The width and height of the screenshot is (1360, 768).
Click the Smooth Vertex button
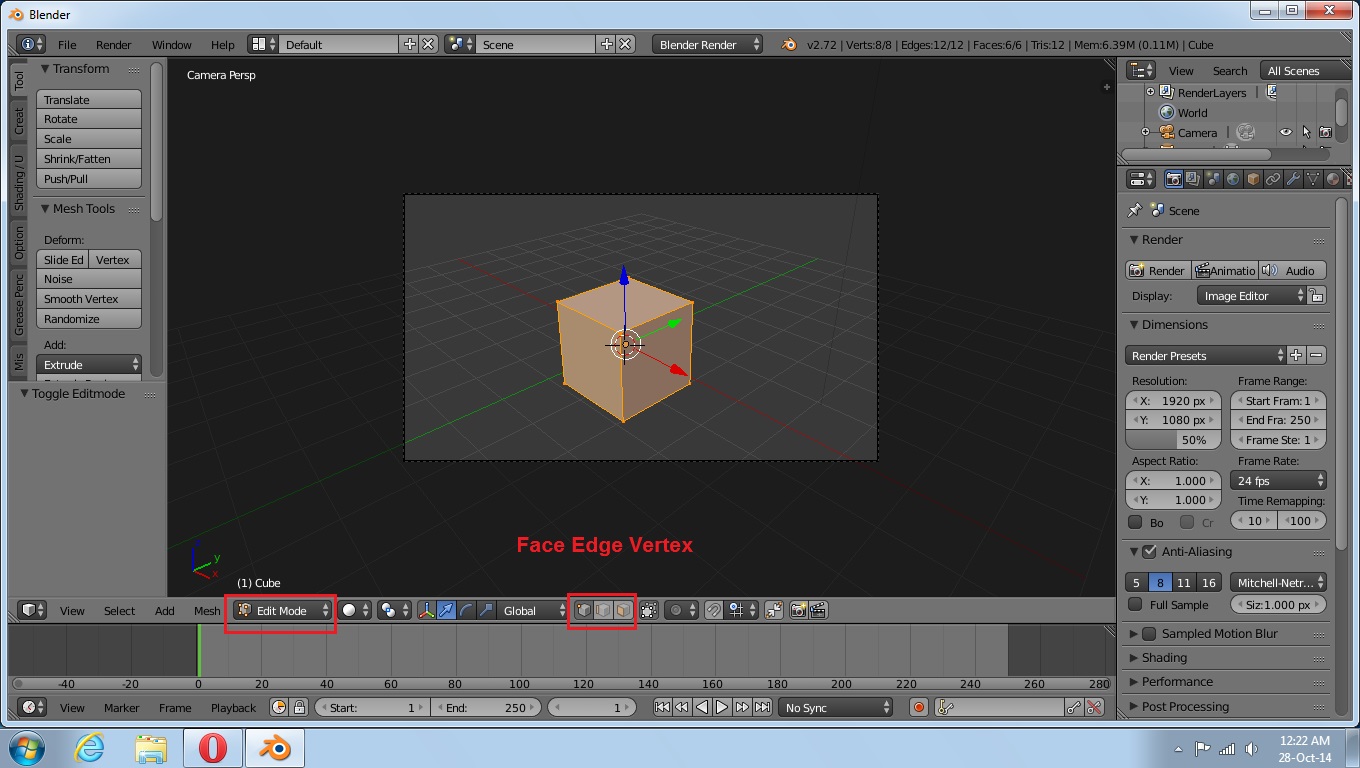[x=89, y=298]
